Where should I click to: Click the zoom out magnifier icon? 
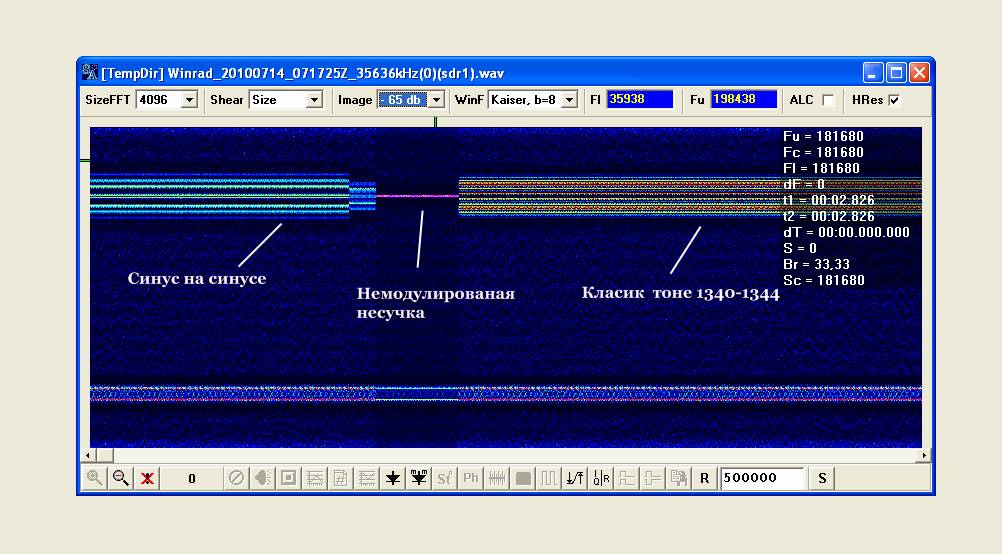[121, 478]
